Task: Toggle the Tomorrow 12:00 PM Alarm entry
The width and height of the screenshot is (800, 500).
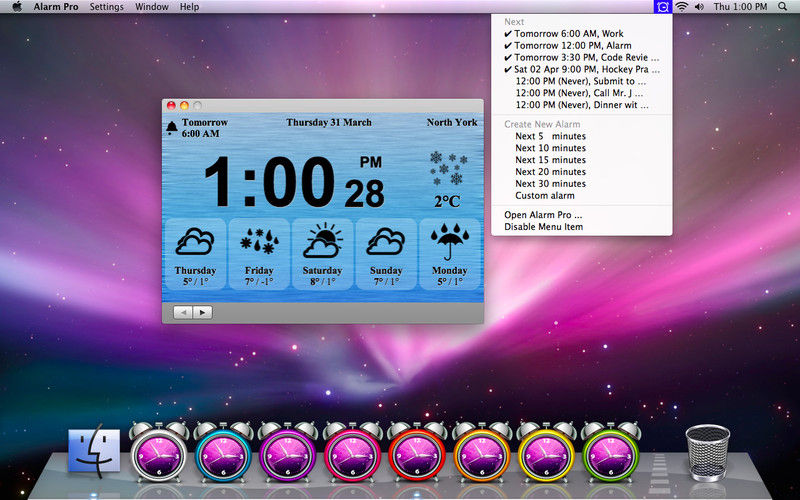Action: coord(582,45)
